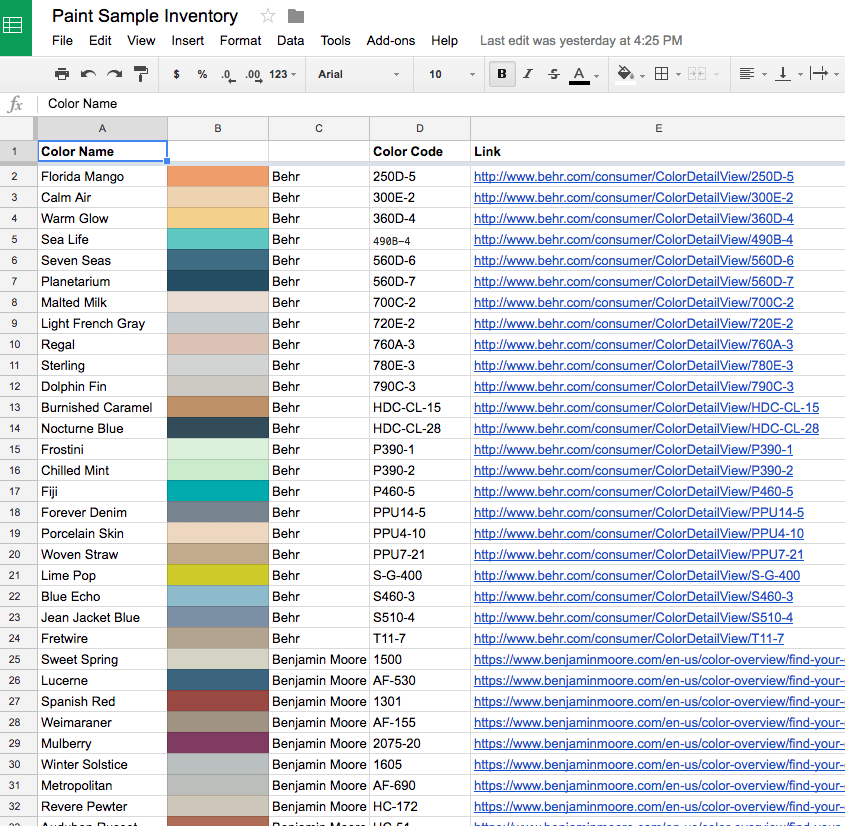This screenshot has width=845, height=826.
Task: Select the Florida Mango color swatch cell
Action: 218,177
